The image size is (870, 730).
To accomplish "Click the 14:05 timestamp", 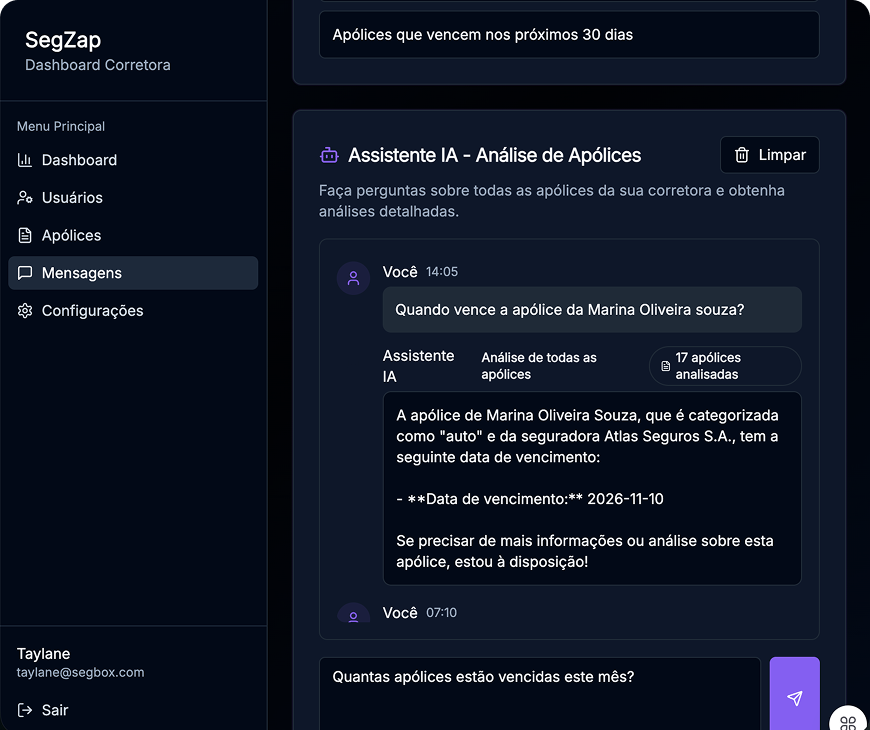I will [442, 272].
